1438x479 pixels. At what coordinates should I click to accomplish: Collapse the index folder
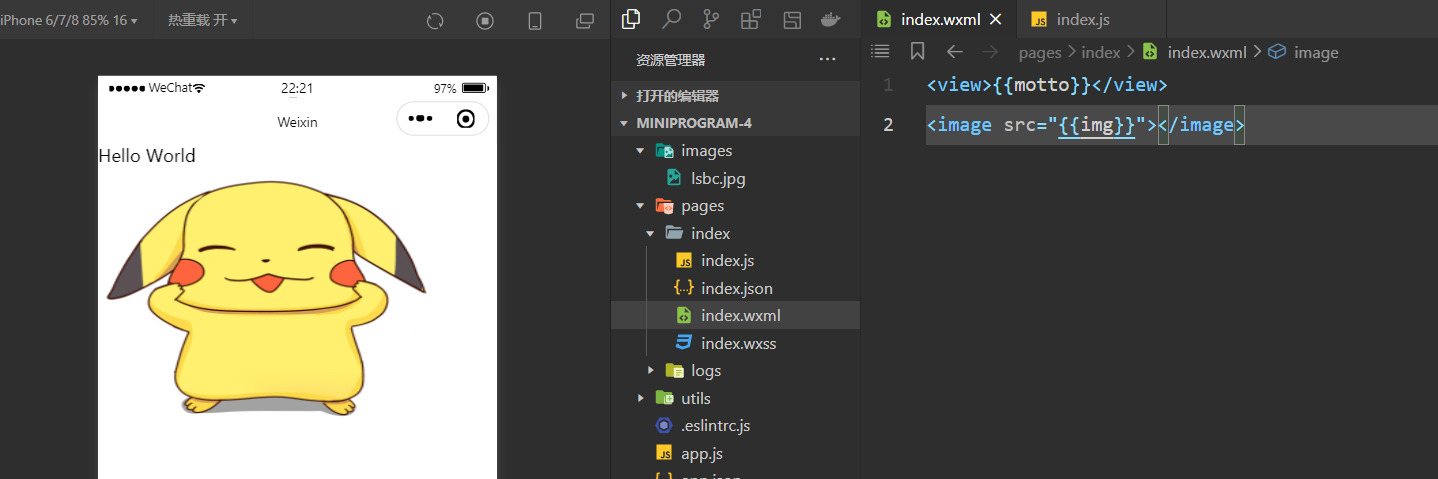pos(735,234)
